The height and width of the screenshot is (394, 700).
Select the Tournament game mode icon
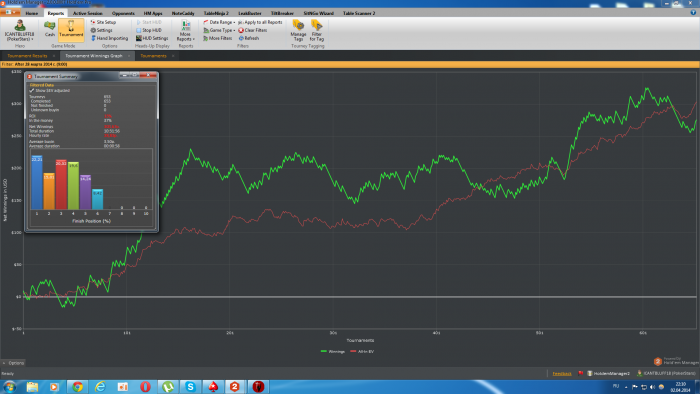71,29
